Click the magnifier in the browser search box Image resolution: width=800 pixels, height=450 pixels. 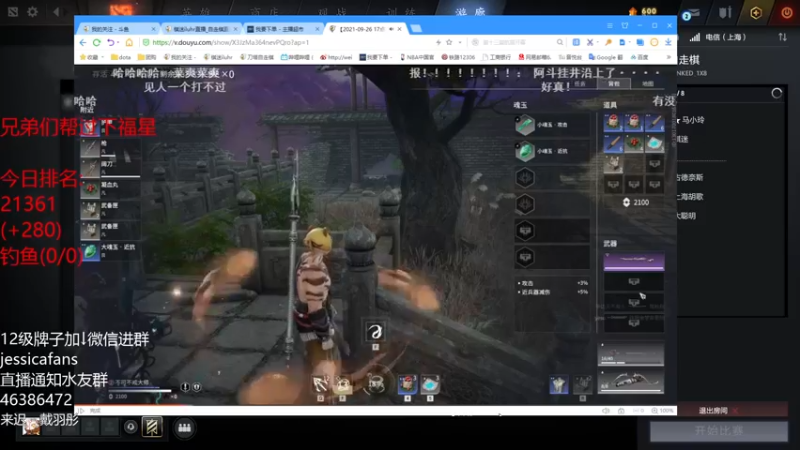pos(560,42)
